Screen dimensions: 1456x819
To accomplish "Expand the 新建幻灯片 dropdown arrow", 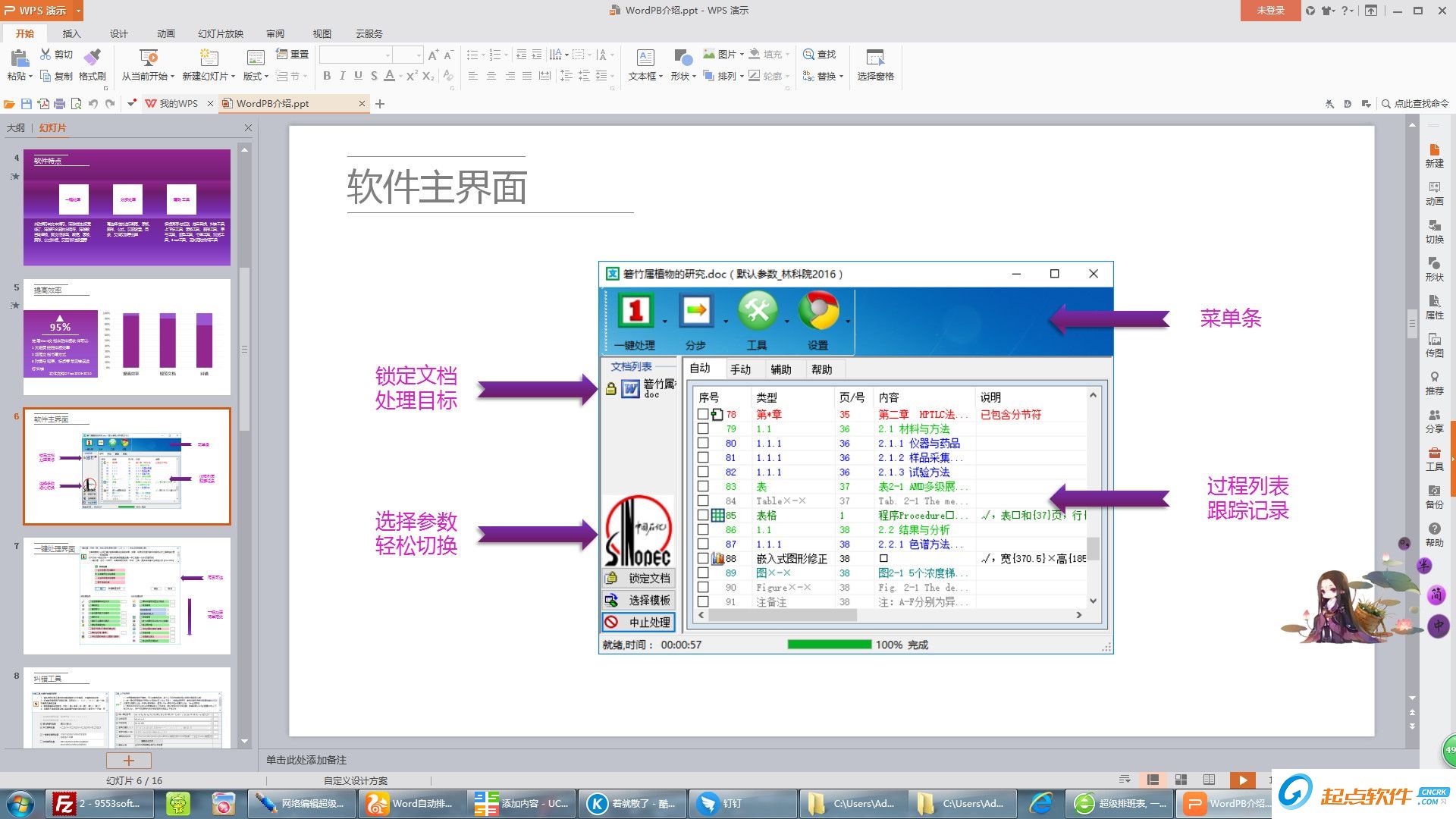I will tap(233, 77).
